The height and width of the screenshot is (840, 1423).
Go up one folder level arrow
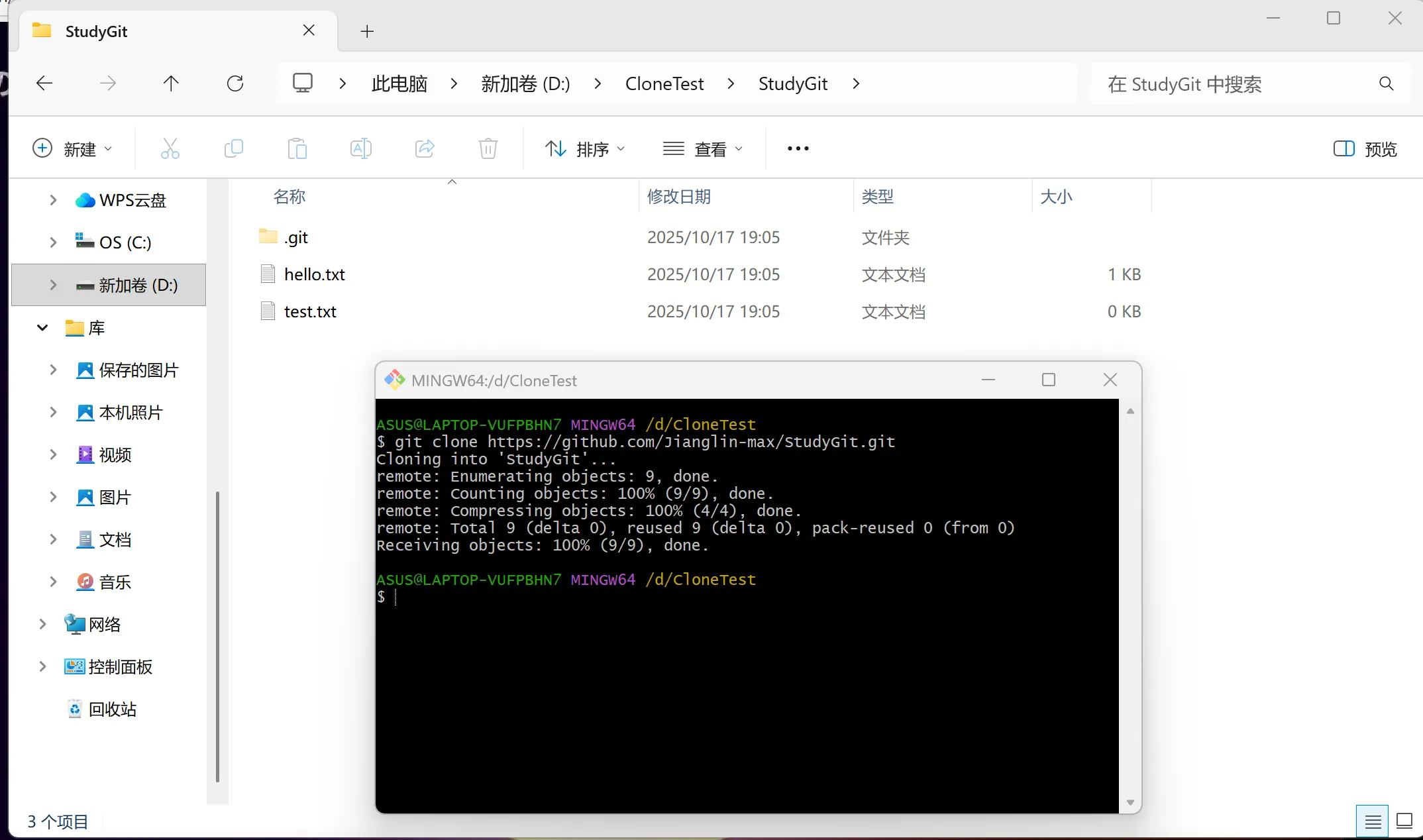pyautogui.click(x=171, y=83)
